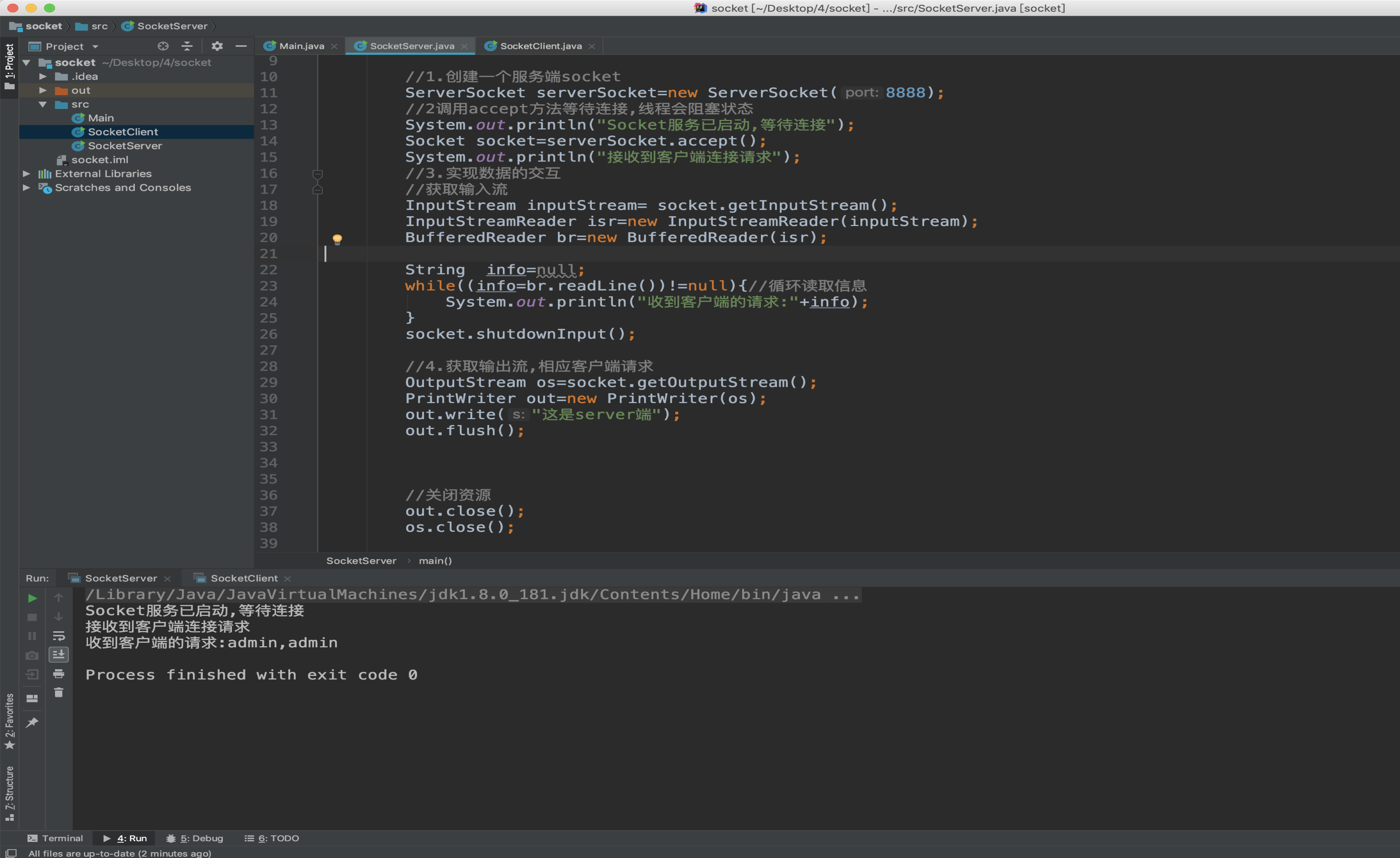Screen dimensions: 1400x858
Task: Toggle scroll to end of console
Action: tap(59, 655)
